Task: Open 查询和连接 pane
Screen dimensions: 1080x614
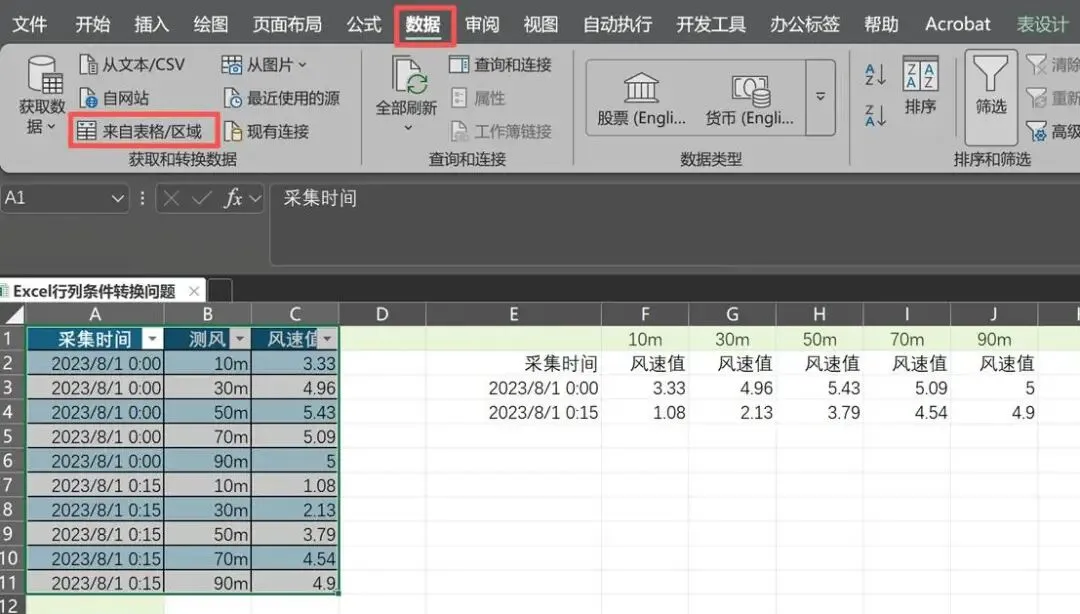Action: click(x=500, y=65)
